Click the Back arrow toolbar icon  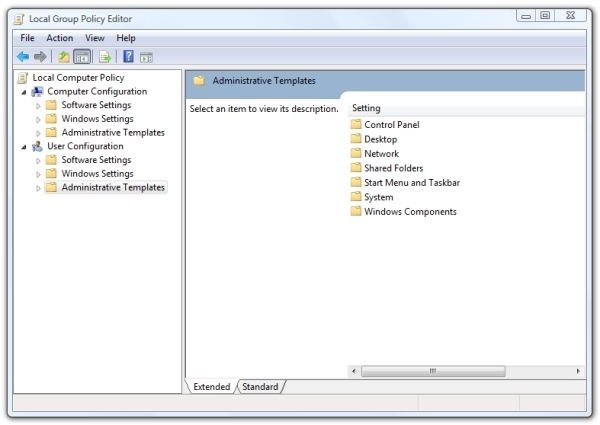point(23,57)
